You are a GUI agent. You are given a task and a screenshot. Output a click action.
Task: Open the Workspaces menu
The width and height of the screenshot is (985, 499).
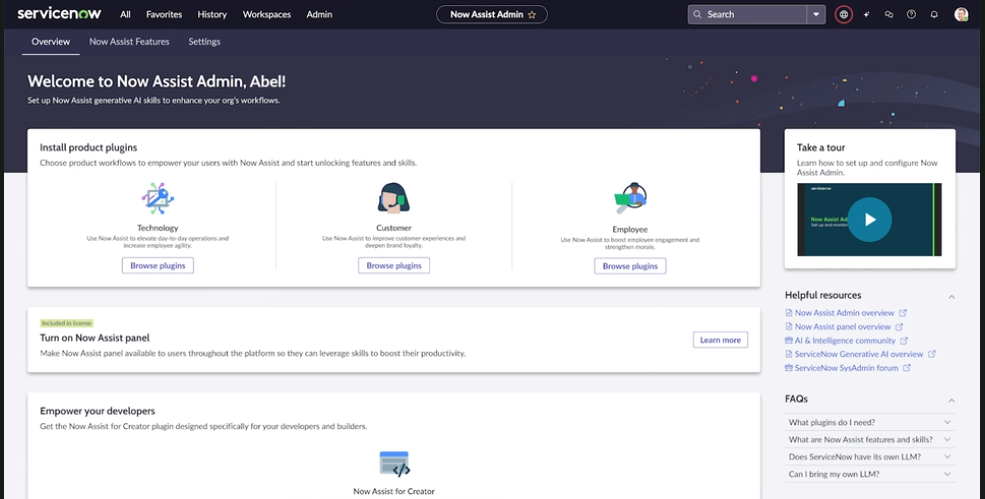click(x=267, y=14)
